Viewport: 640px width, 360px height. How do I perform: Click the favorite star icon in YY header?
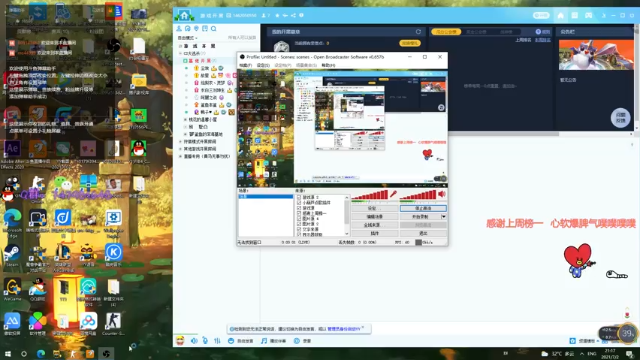coord(277,15)
